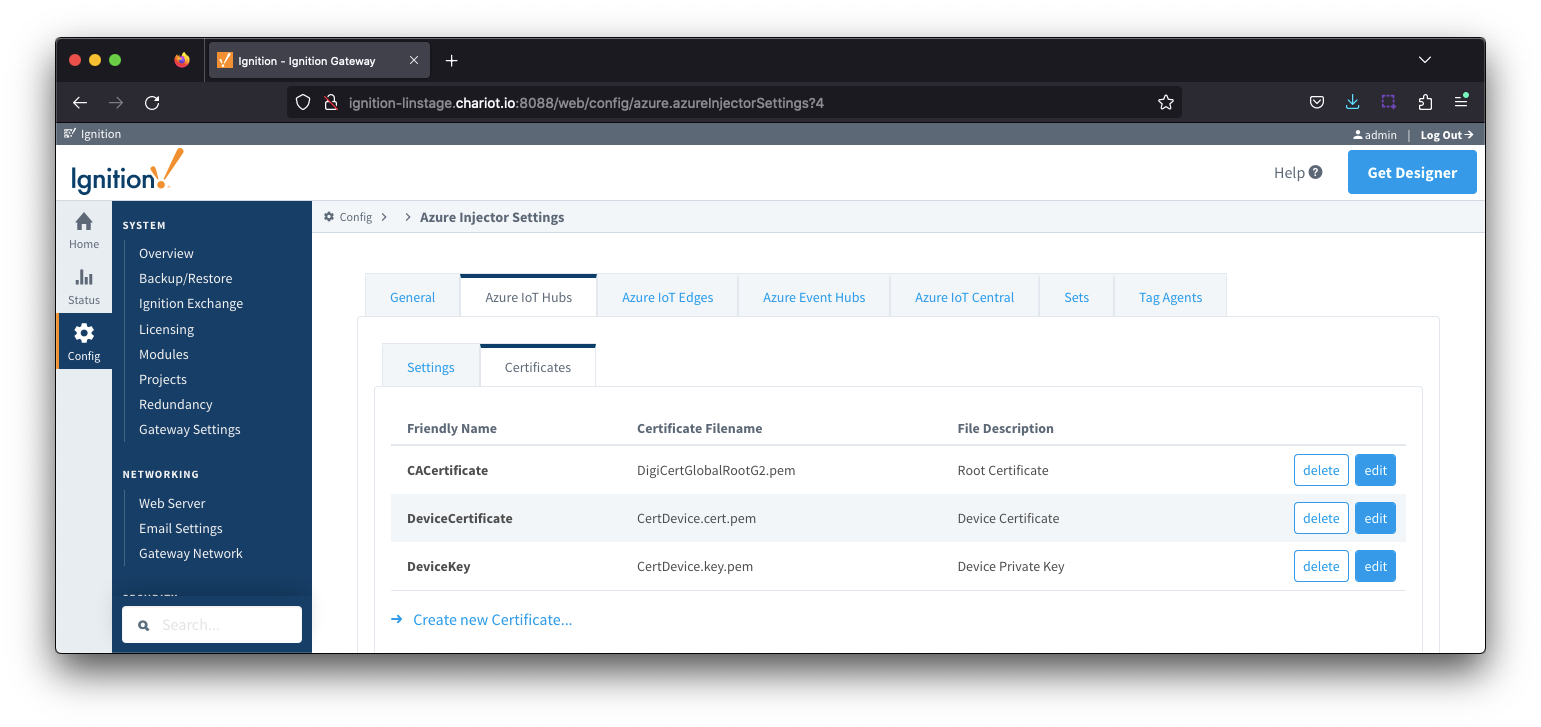Edit the DeviceKey certificate
The width and height of the screenshot is (1541, 727).
pyautogui.click(x=1375, y=566)
